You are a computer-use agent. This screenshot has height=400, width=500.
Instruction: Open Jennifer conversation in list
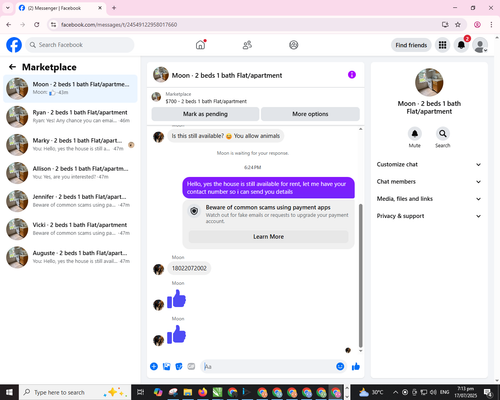coord(70,201)
